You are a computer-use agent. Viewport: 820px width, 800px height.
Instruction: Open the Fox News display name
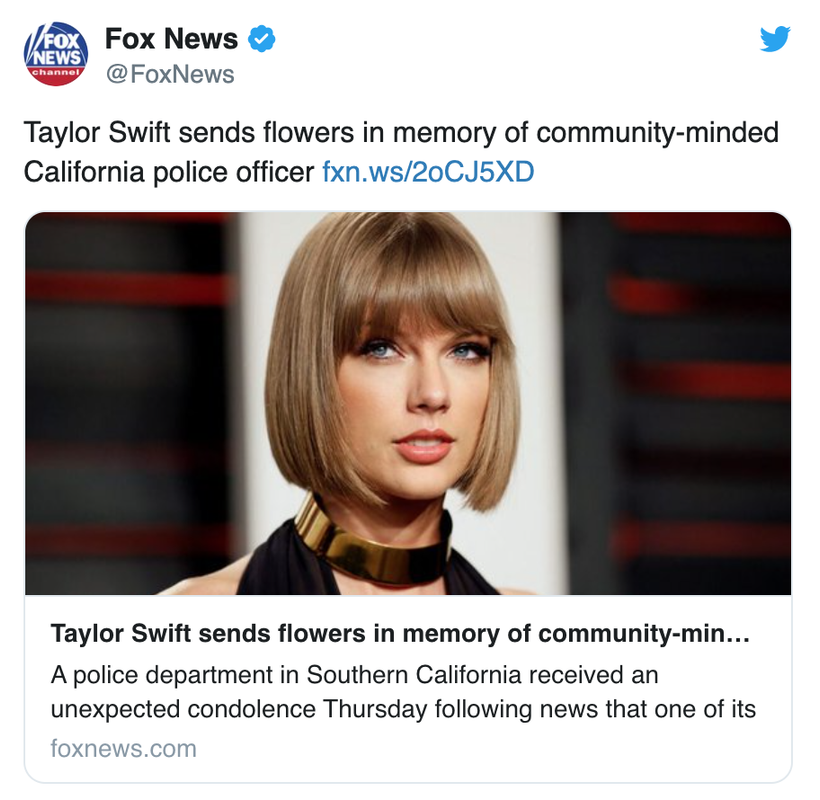tap(171, 39)
